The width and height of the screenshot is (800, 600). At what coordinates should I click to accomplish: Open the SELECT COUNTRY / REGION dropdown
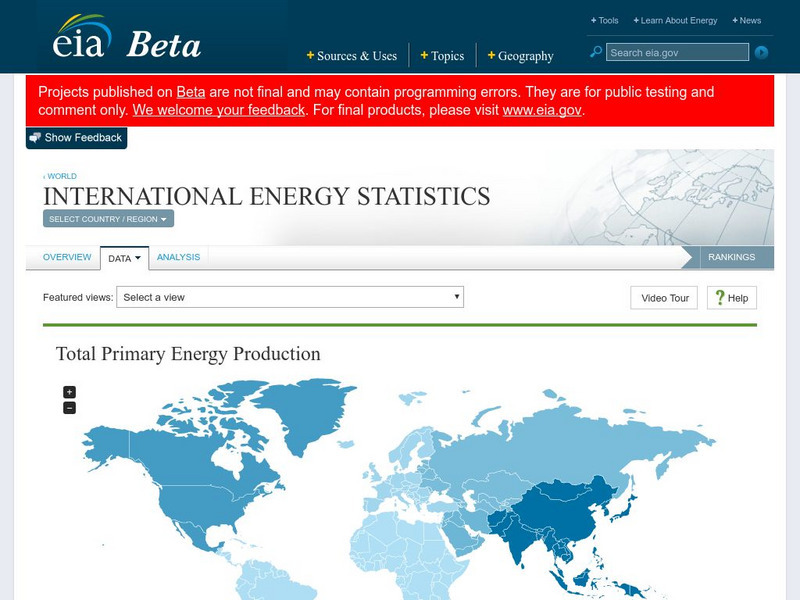click(107, 218)
